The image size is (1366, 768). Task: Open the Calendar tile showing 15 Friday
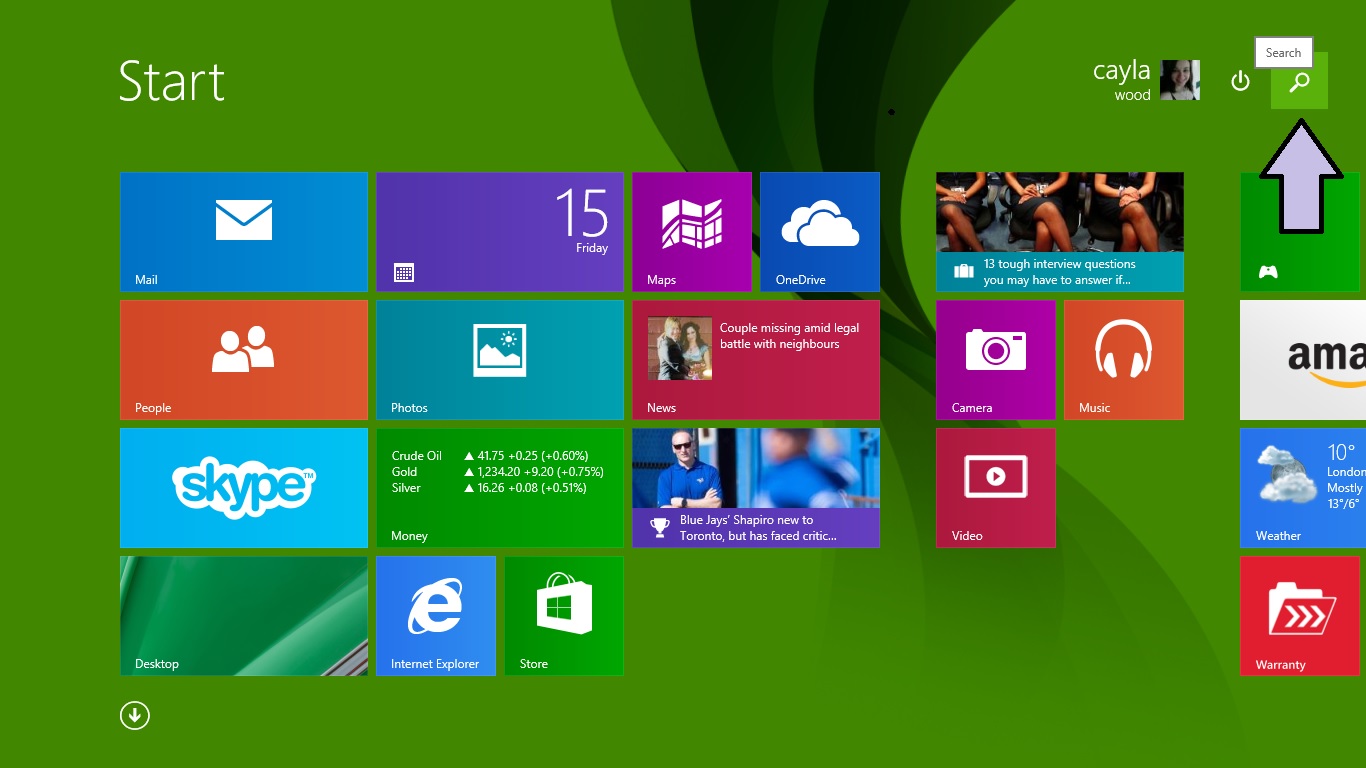coord(500,232)
